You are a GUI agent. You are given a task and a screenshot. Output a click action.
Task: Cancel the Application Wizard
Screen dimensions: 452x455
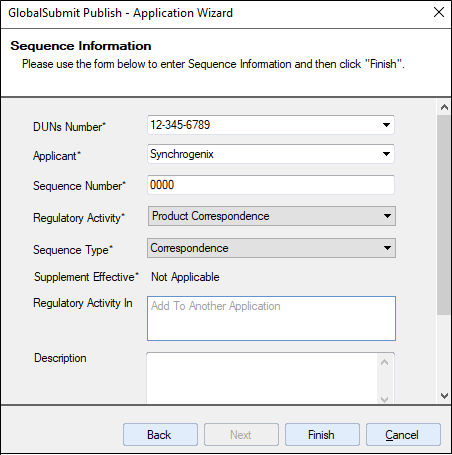click(403, 435)
